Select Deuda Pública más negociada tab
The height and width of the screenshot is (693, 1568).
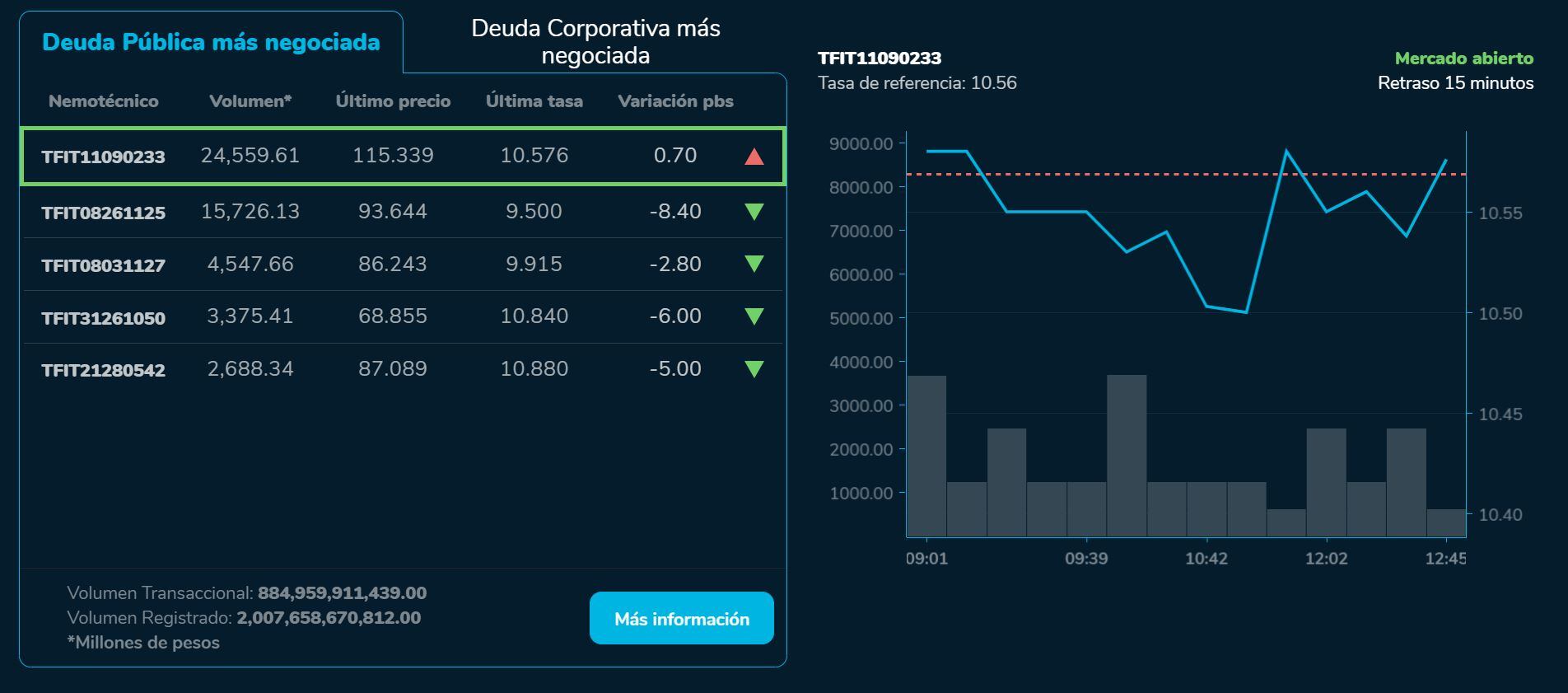[x=211, y=42]
